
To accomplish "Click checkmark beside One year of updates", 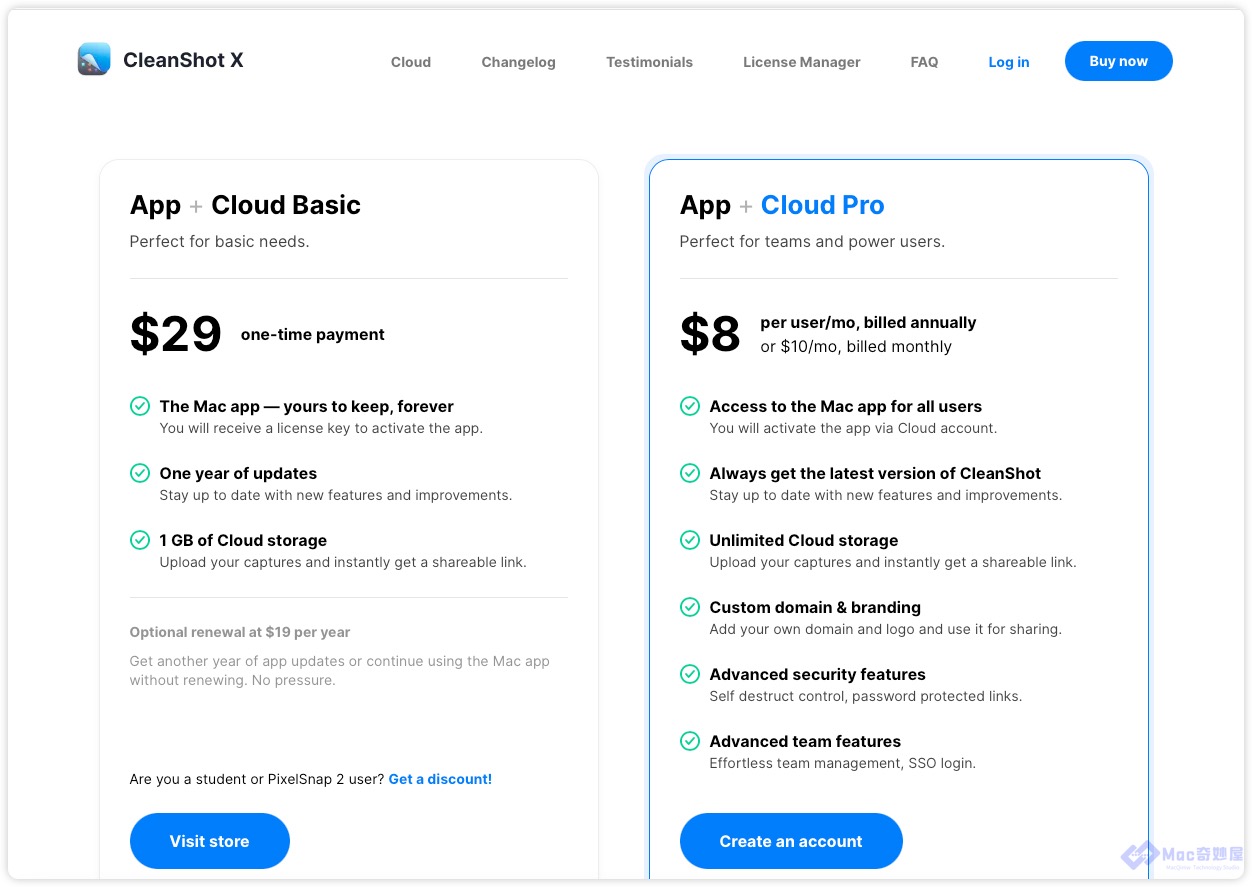I will coord(140,473).
